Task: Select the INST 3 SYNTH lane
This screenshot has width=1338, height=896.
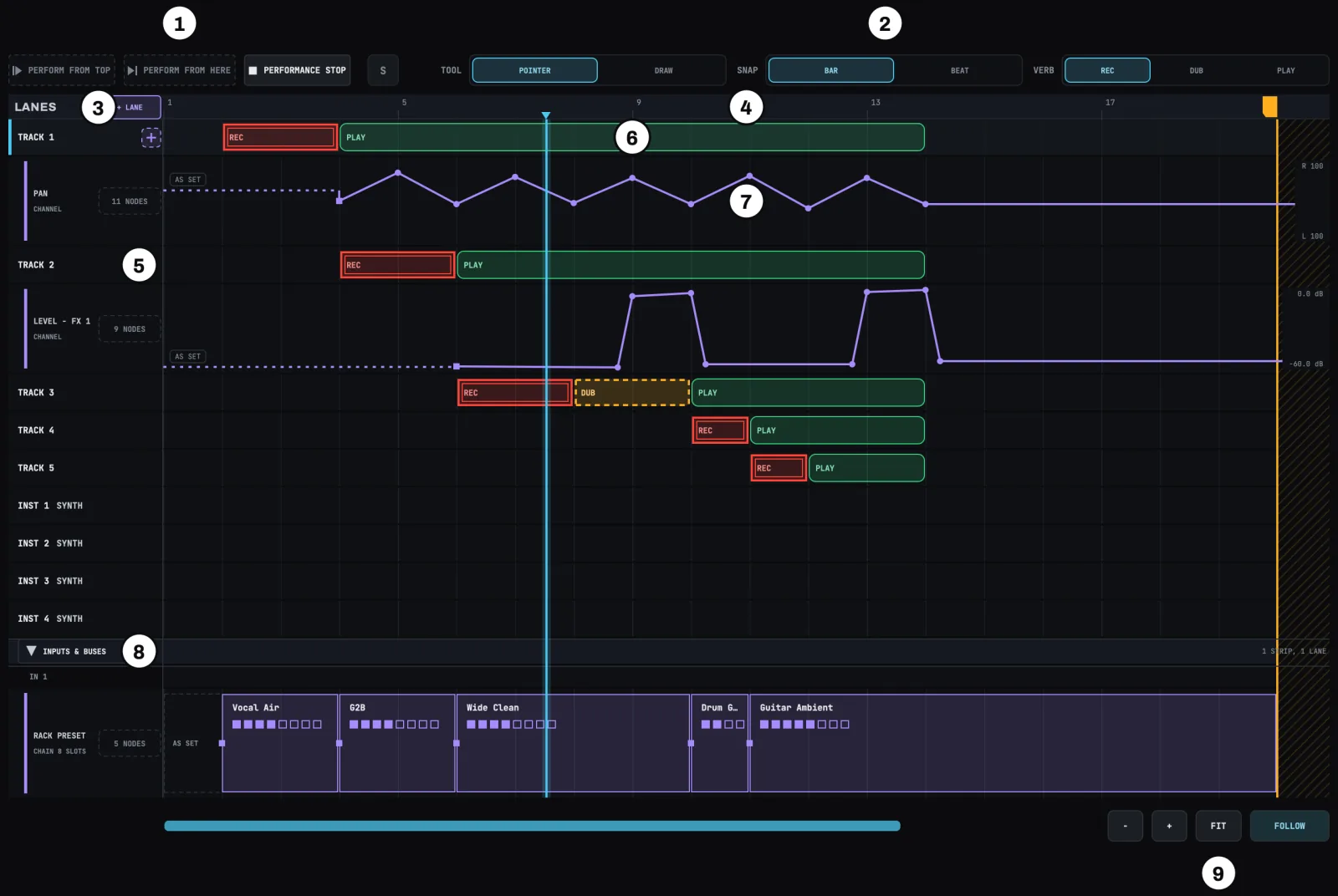Action: point(85,581)
